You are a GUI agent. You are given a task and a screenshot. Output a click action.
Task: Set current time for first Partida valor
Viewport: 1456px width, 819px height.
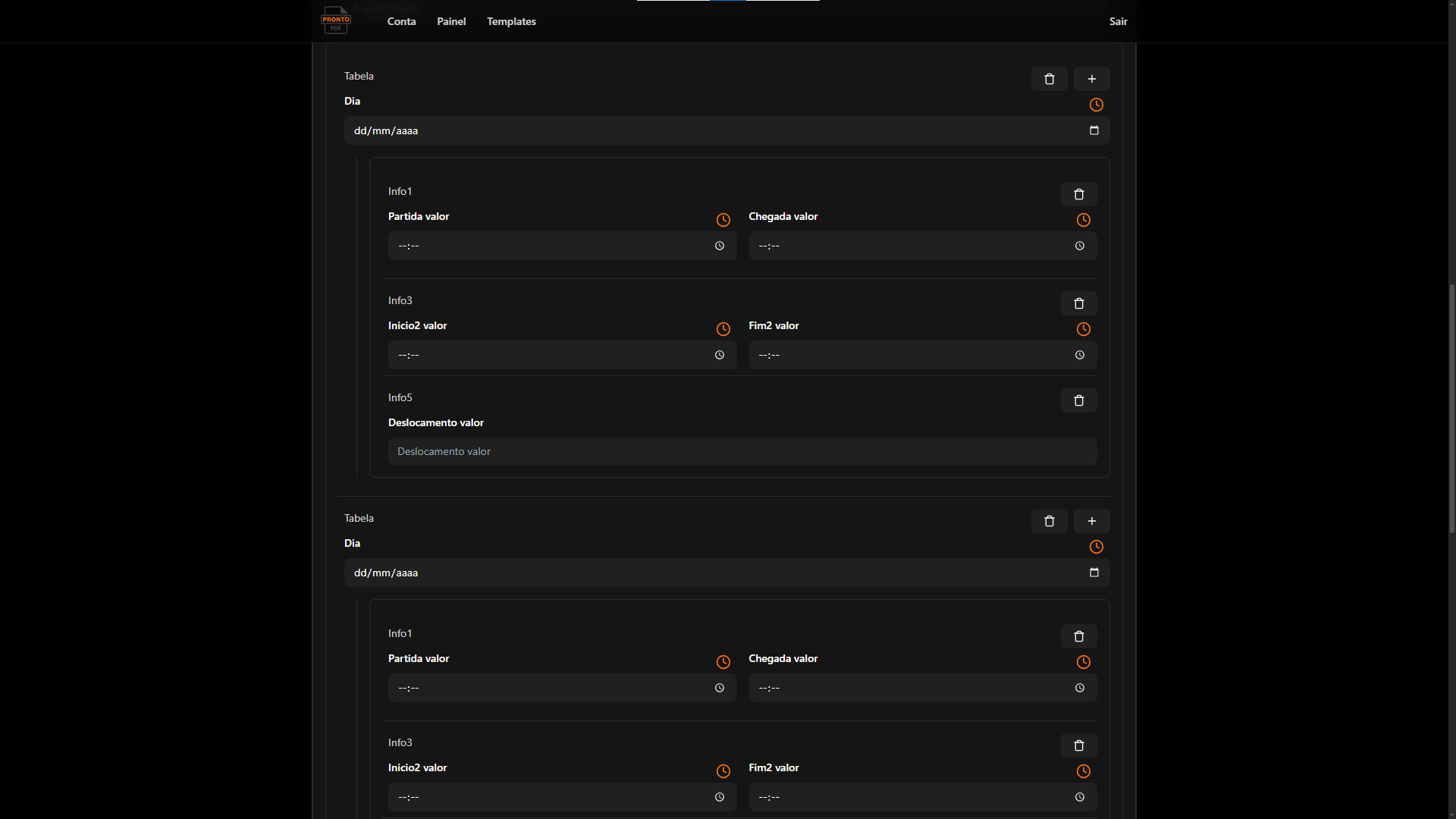click(723, 220)
